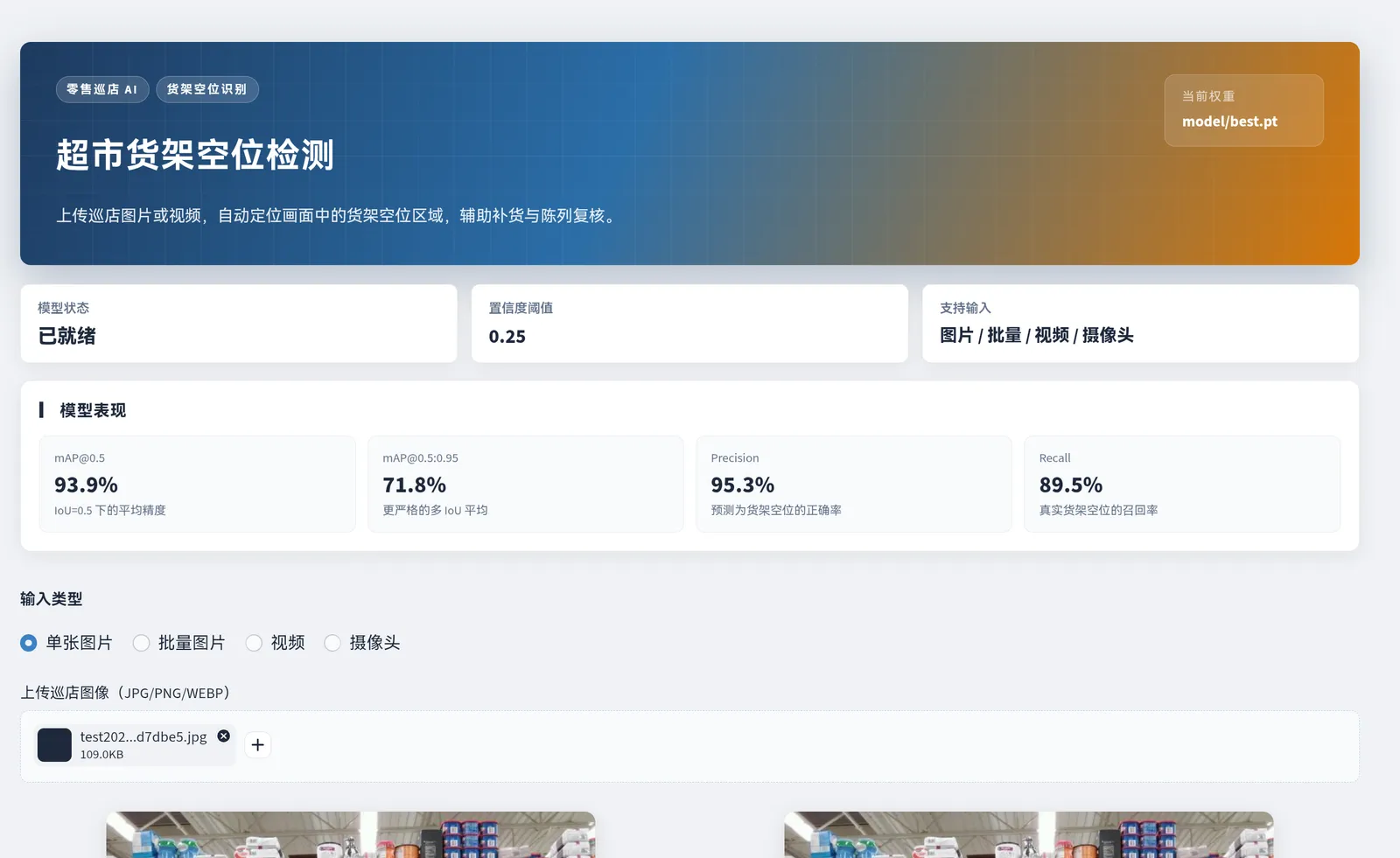1400x858 pixels.
Task: Click the plus button to add image
Action: [x=257, y=745]
